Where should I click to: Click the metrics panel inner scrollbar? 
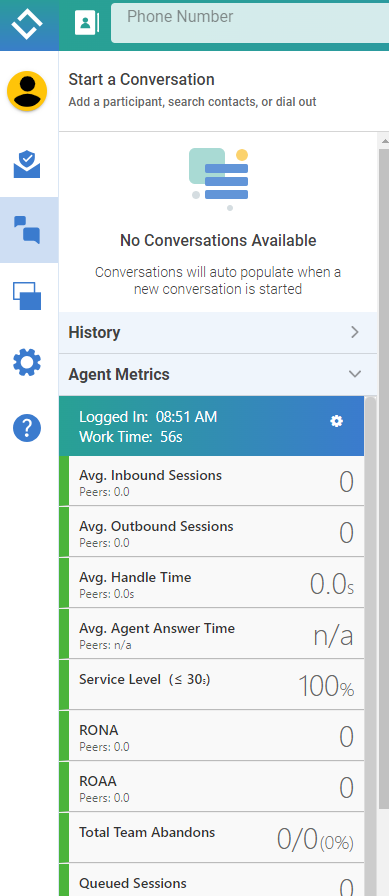tap(371, 646)
